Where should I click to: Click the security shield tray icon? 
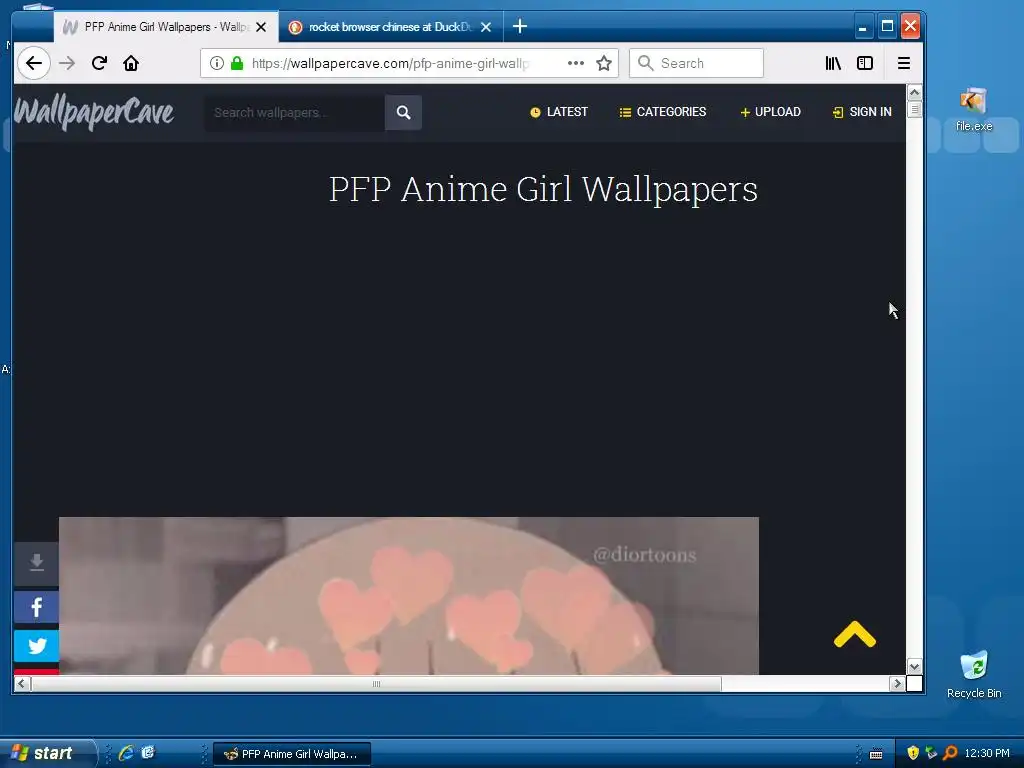[913, 753]
